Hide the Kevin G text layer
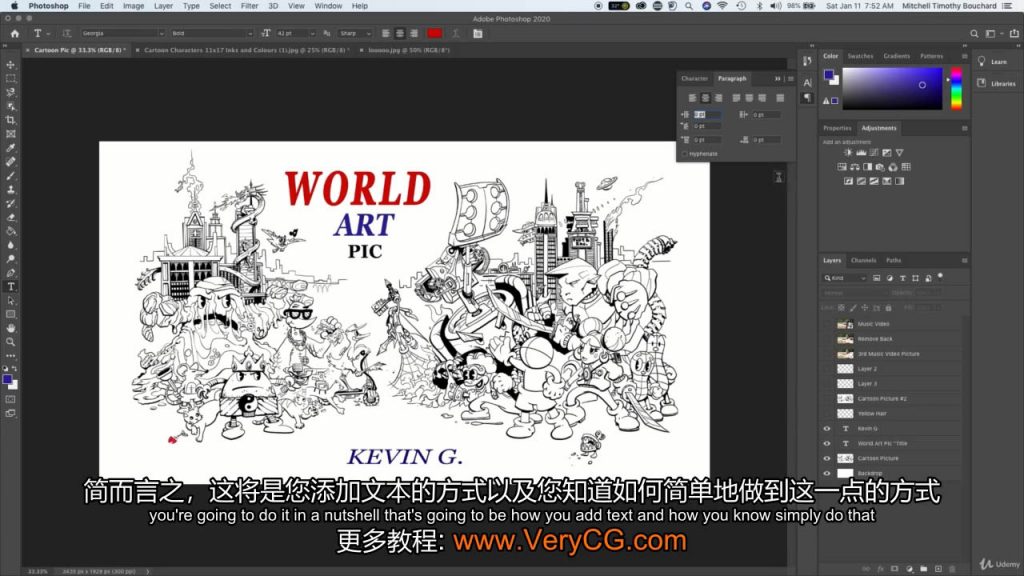 tap(827, 428)
